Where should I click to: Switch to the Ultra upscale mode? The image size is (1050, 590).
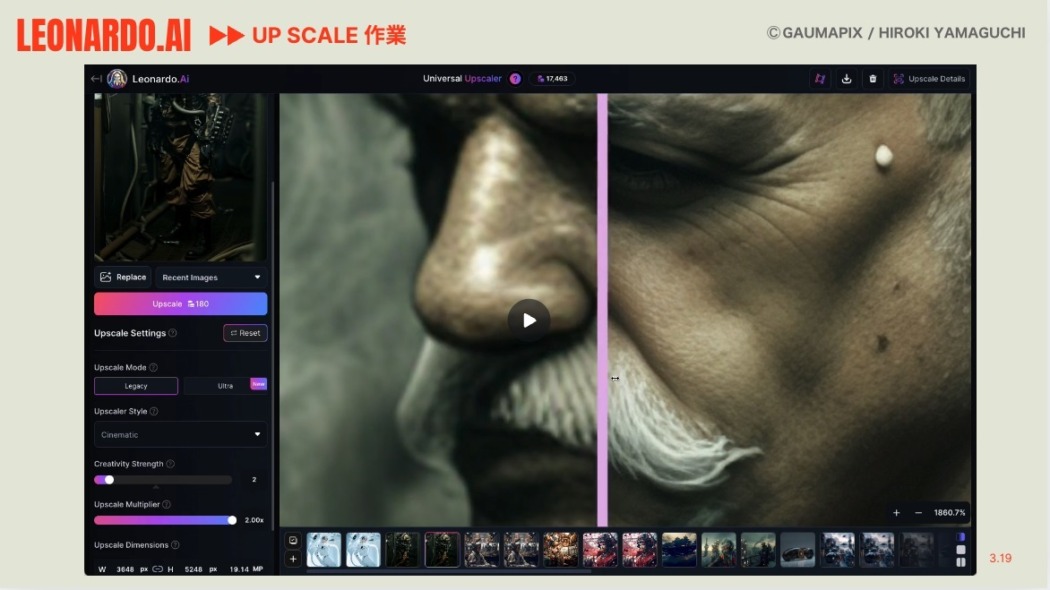tap(225, 386)
